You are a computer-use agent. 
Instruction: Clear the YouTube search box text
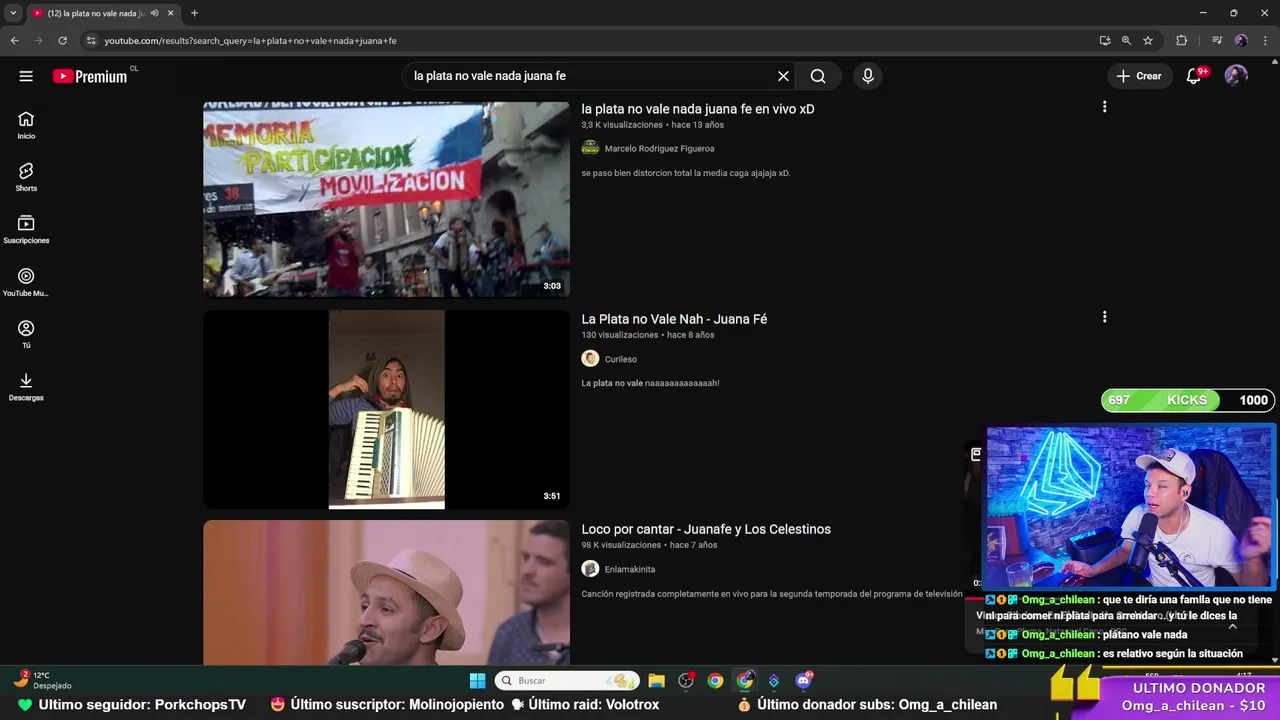783,76
